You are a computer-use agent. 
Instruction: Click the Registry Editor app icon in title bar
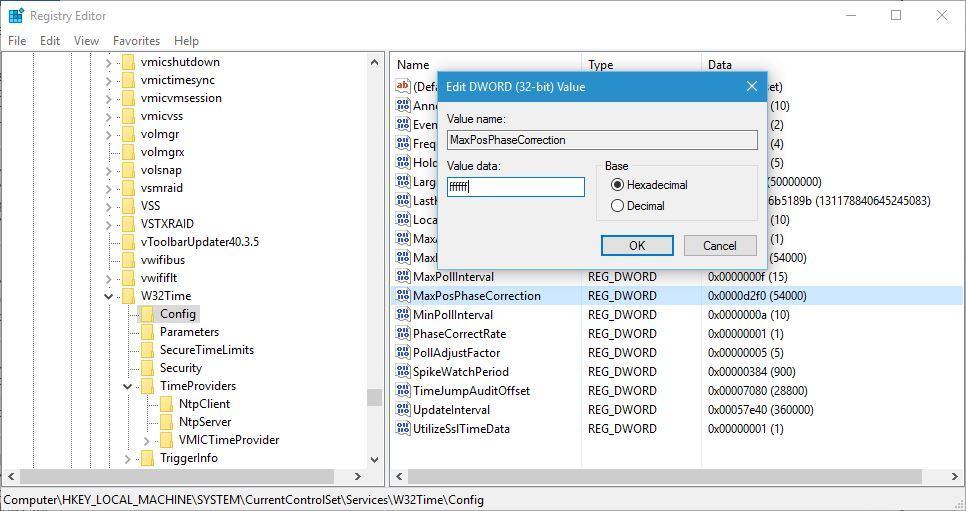[x=16, y=16]
